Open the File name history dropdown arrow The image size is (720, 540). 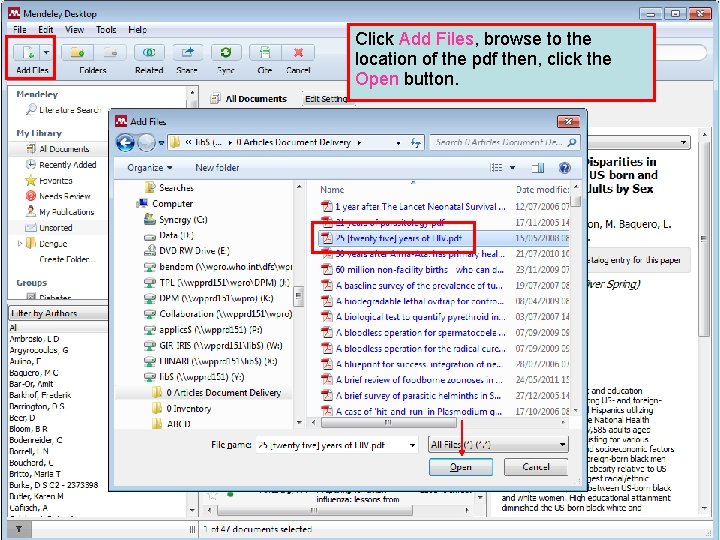412,444
